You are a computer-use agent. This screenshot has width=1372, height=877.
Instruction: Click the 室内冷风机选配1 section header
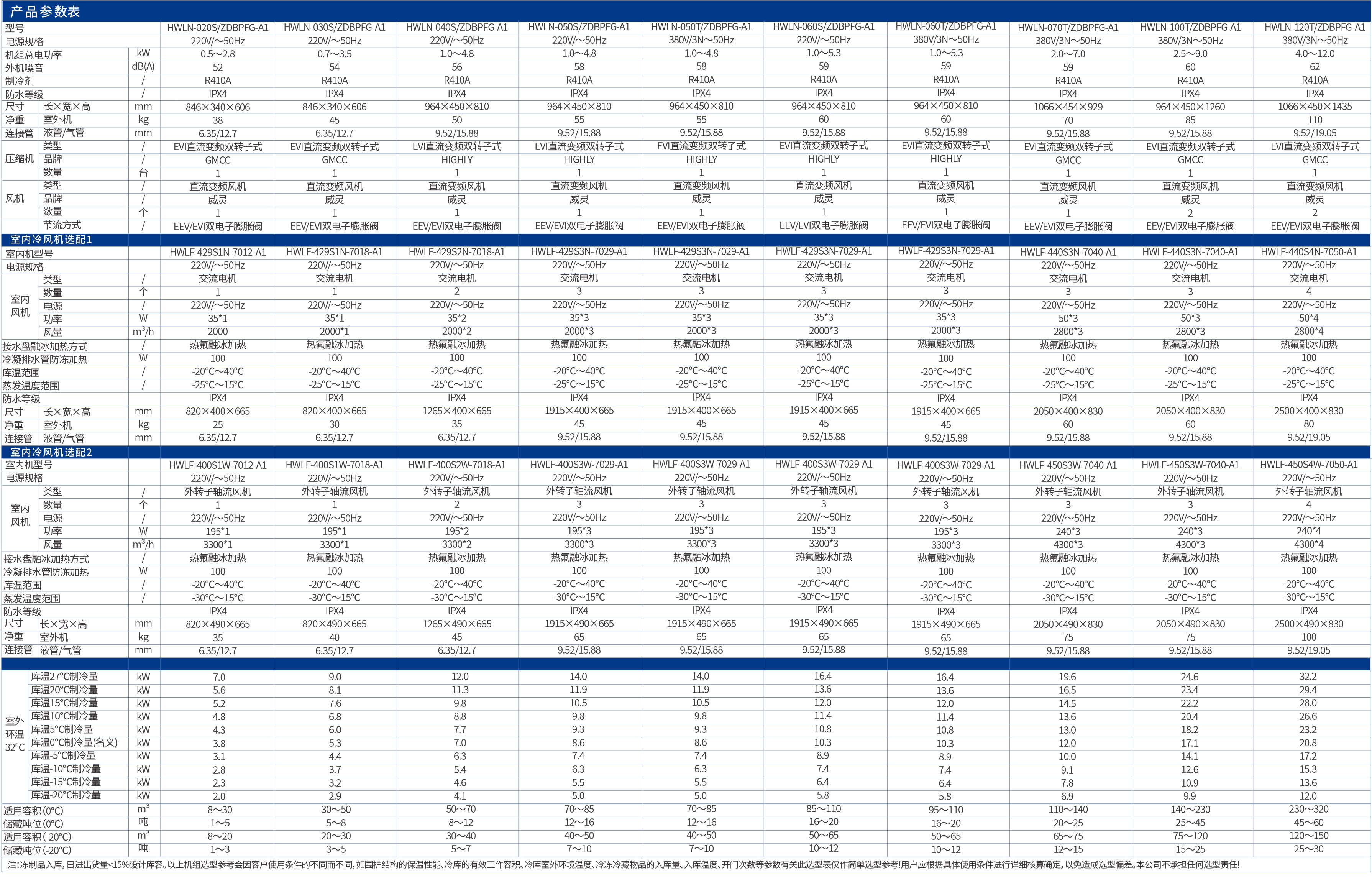pos(51,239)
